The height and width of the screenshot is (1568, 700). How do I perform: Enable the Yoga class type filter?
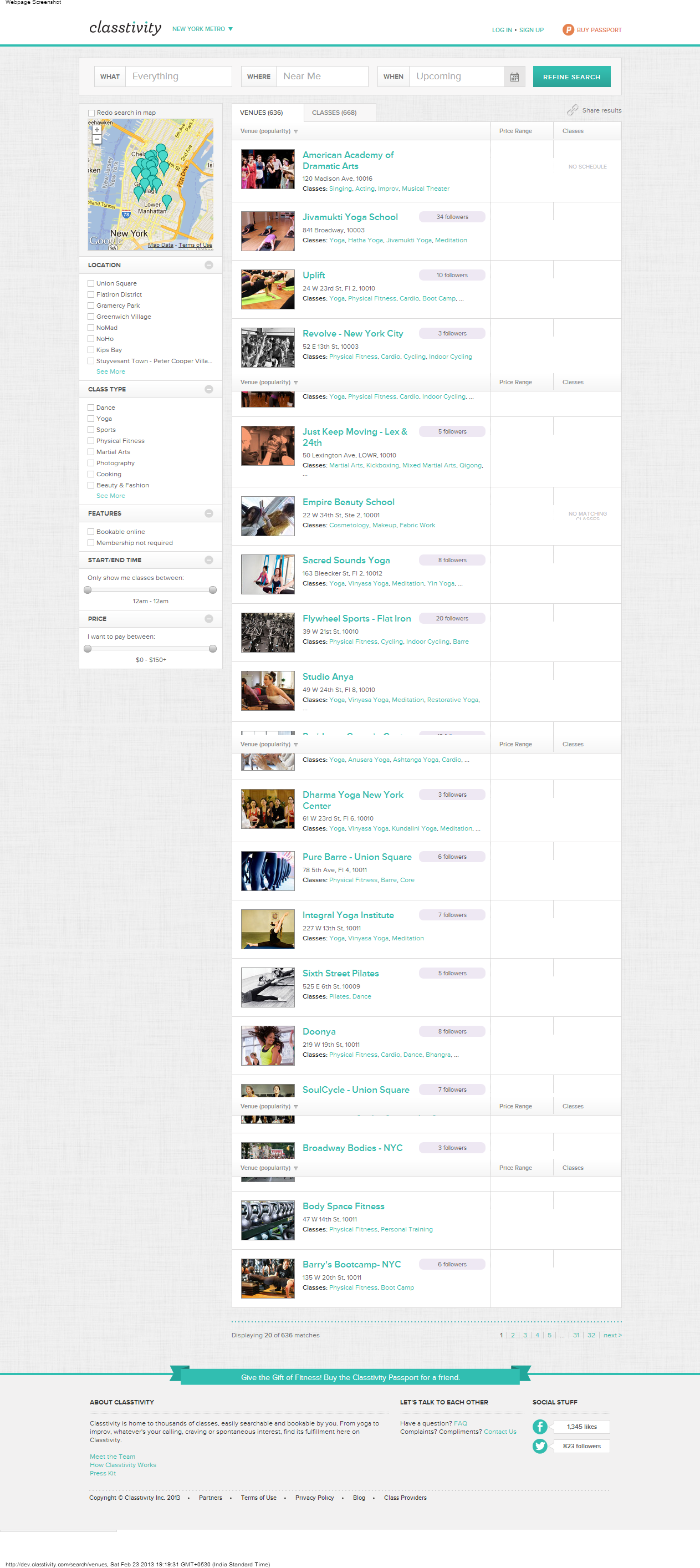point(91,419)
